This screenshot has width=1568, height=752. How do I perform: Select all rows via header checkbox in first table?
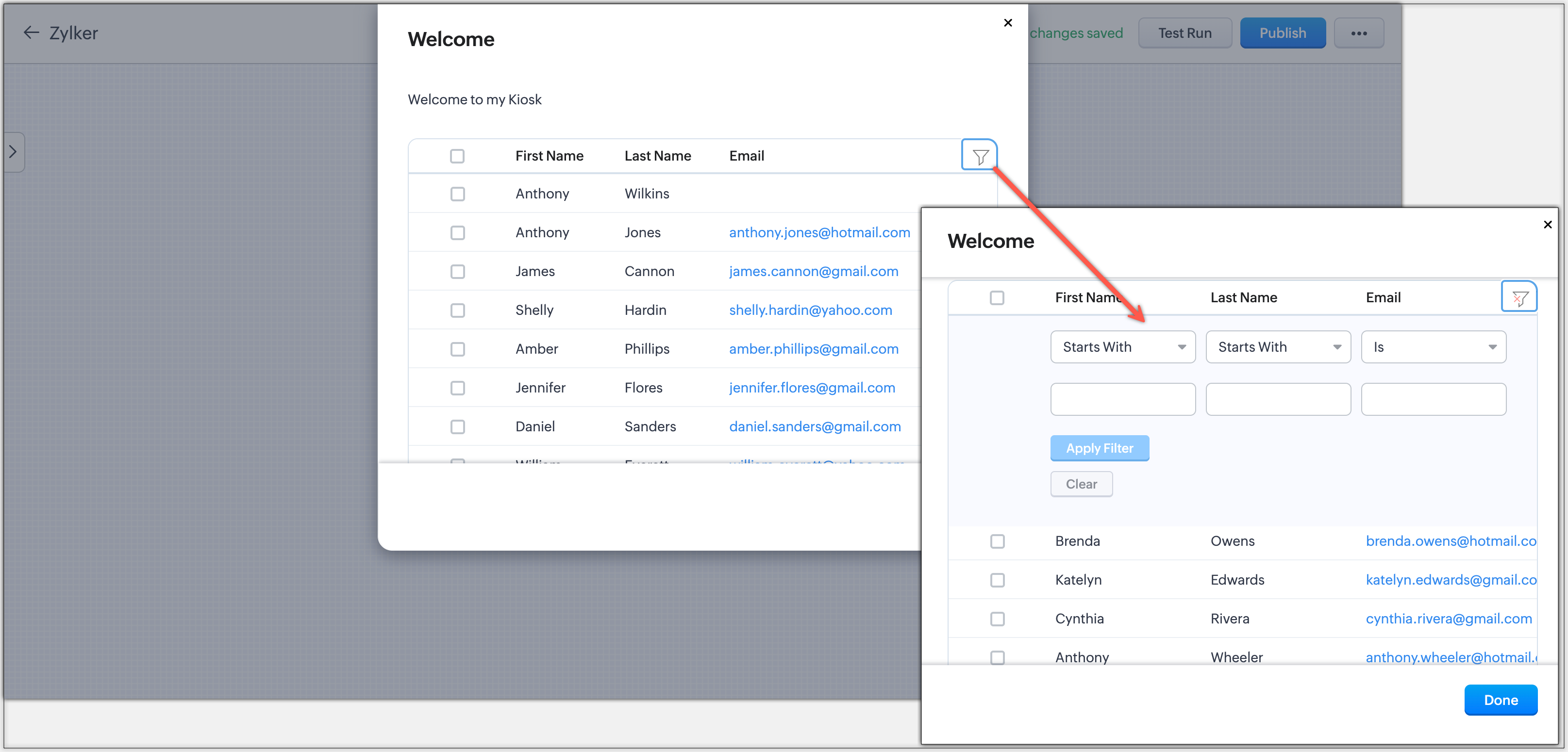(457, 156)
